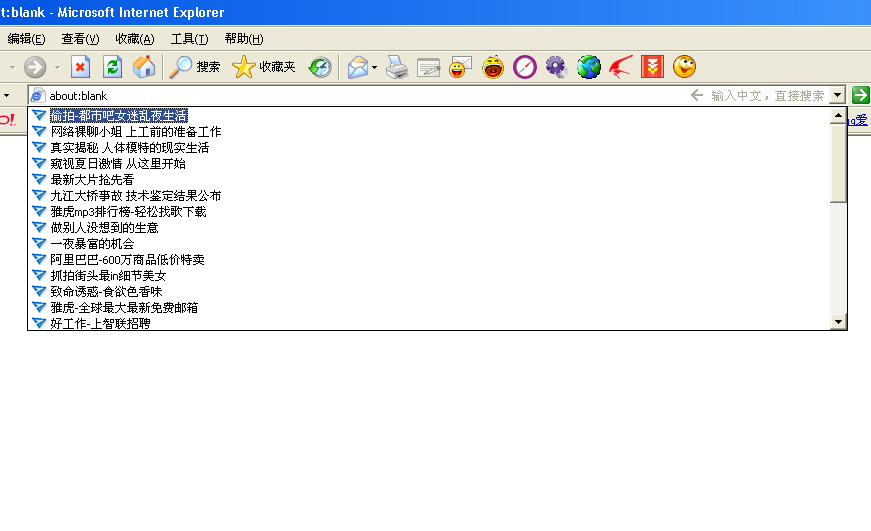This screenshot has height=531, width=871.
Task: Go to the Home page icon
Action: point(144,67)
